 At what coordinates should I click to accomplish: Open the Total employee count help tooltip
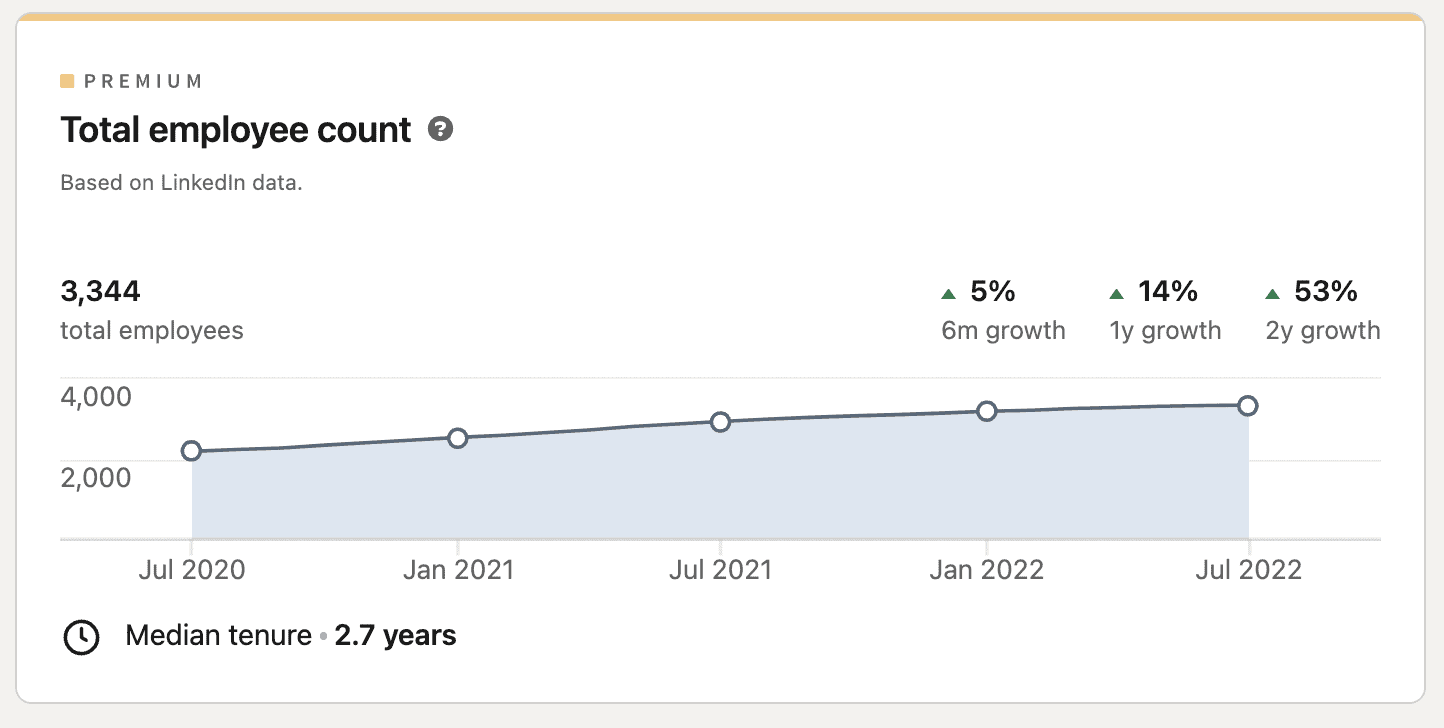click(x=440, y=129)
